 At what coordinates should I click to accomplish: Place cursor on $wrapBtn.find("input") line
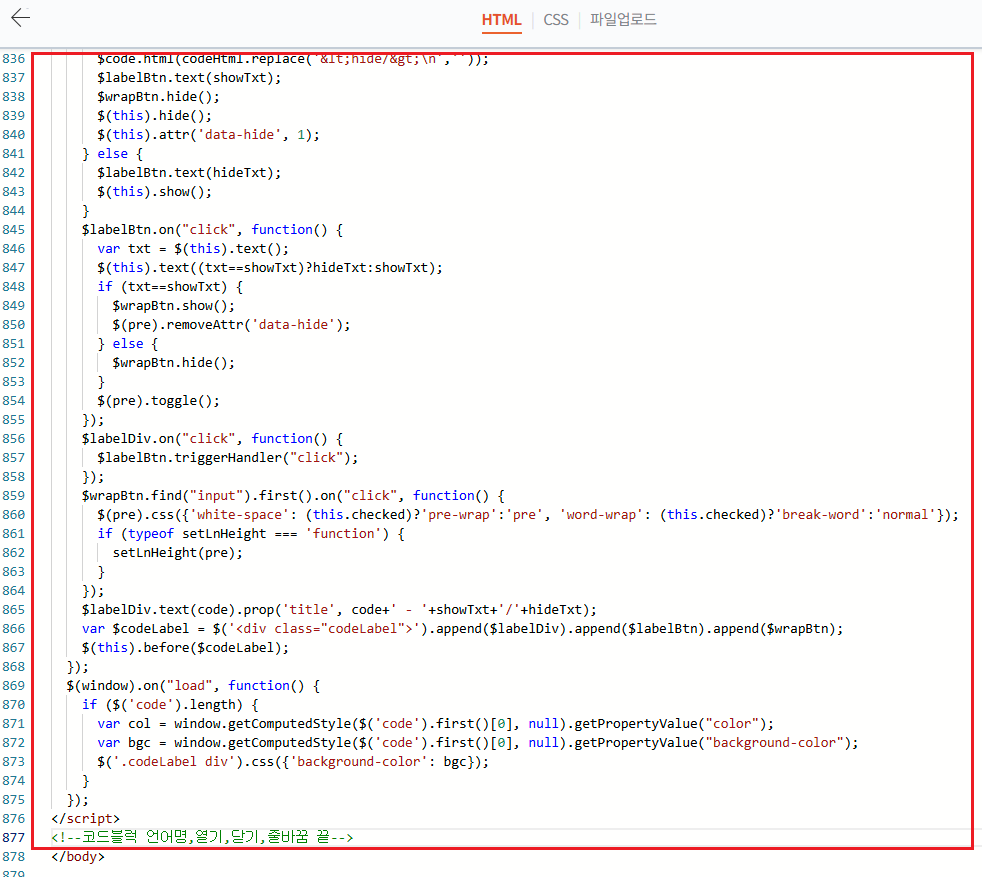click(x=293, y=496)
